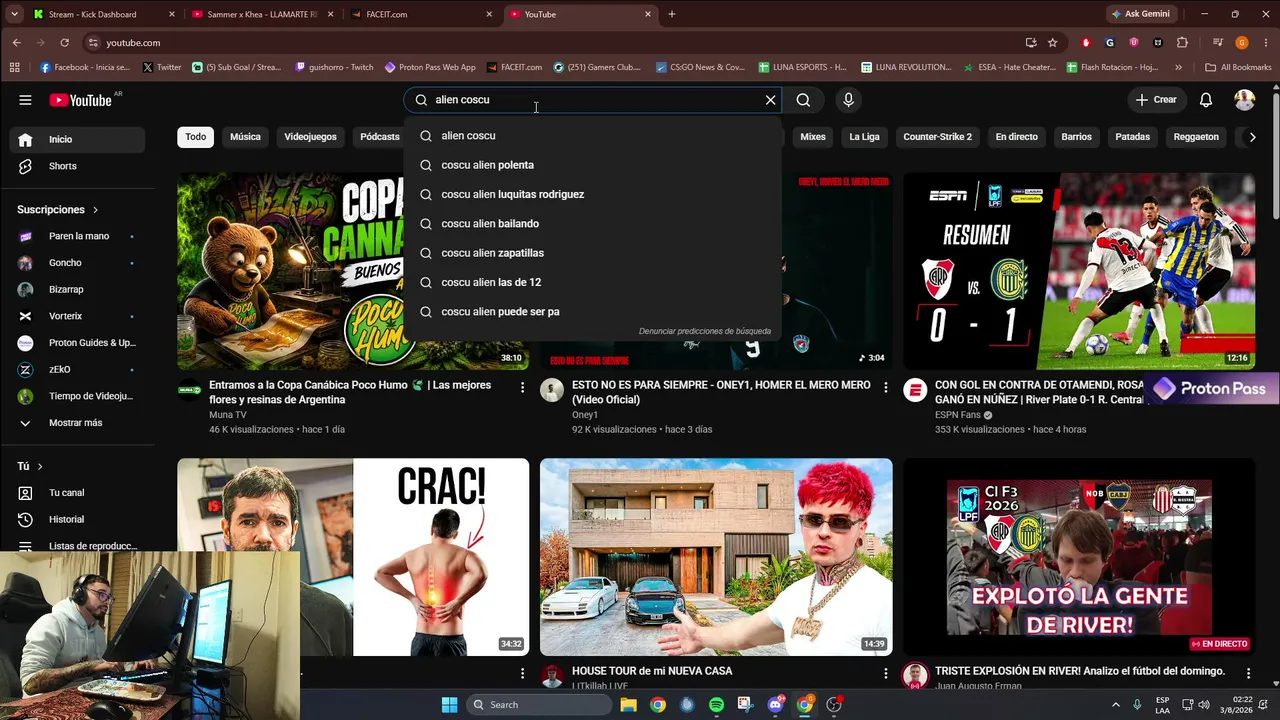
Task: Select the Todo filter chip
Action: 196,137
